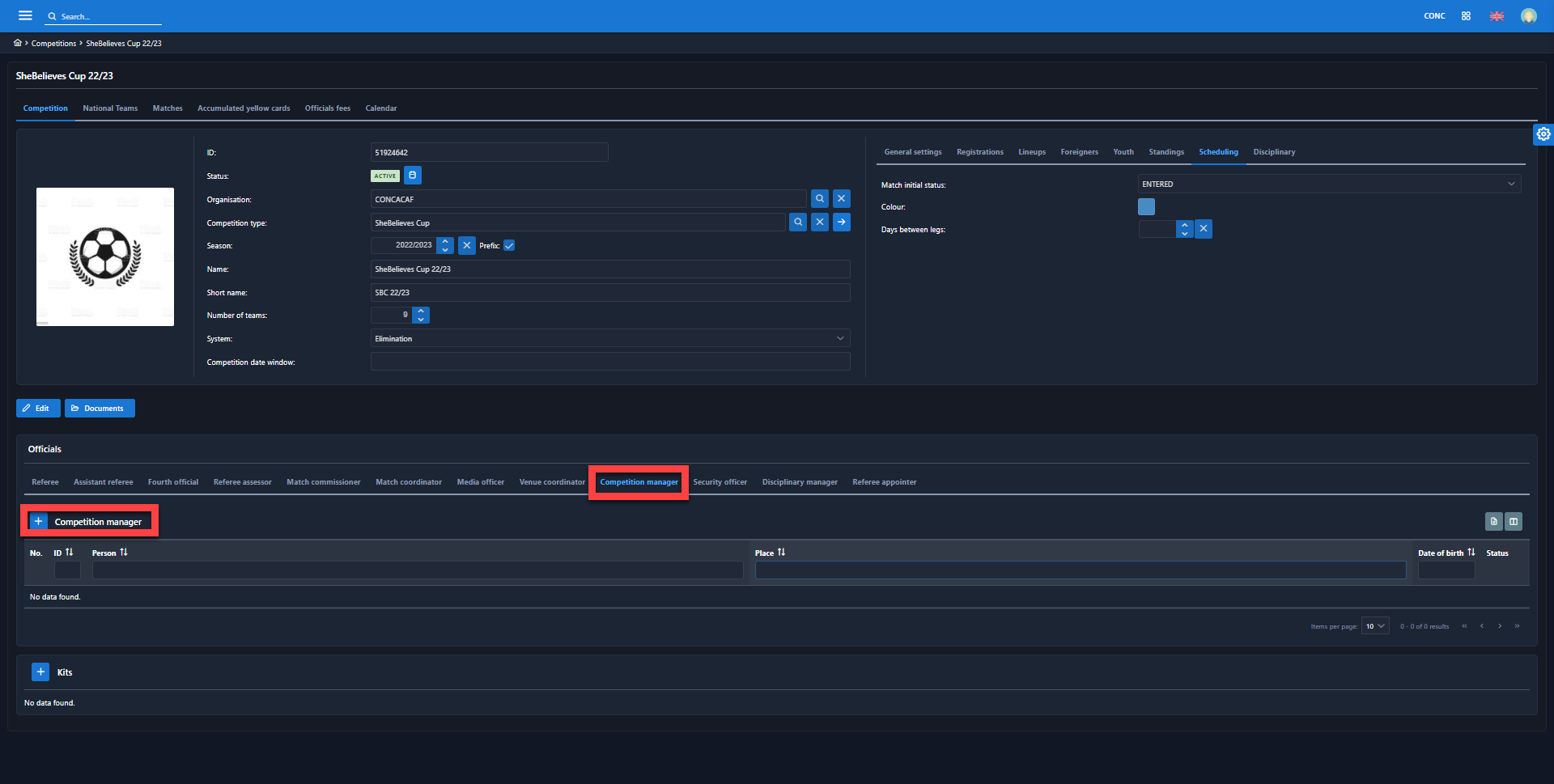Click status history icon beside ACTIVE badge
Image resolution: width=1554 pixels, height=784 pixels.
[413, 176]
